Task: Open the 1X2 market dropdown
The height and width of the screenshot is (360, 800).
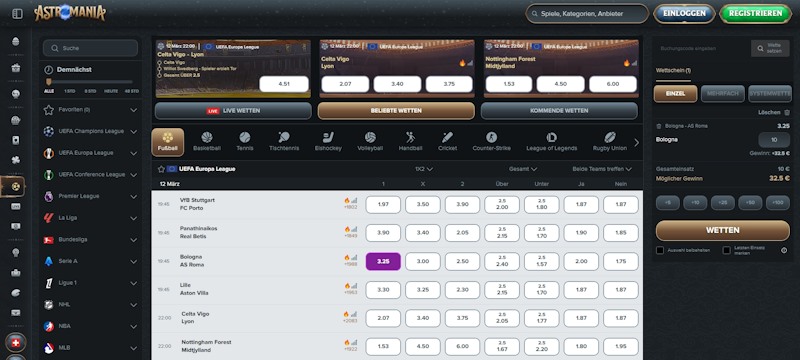Action: point(423,169)
